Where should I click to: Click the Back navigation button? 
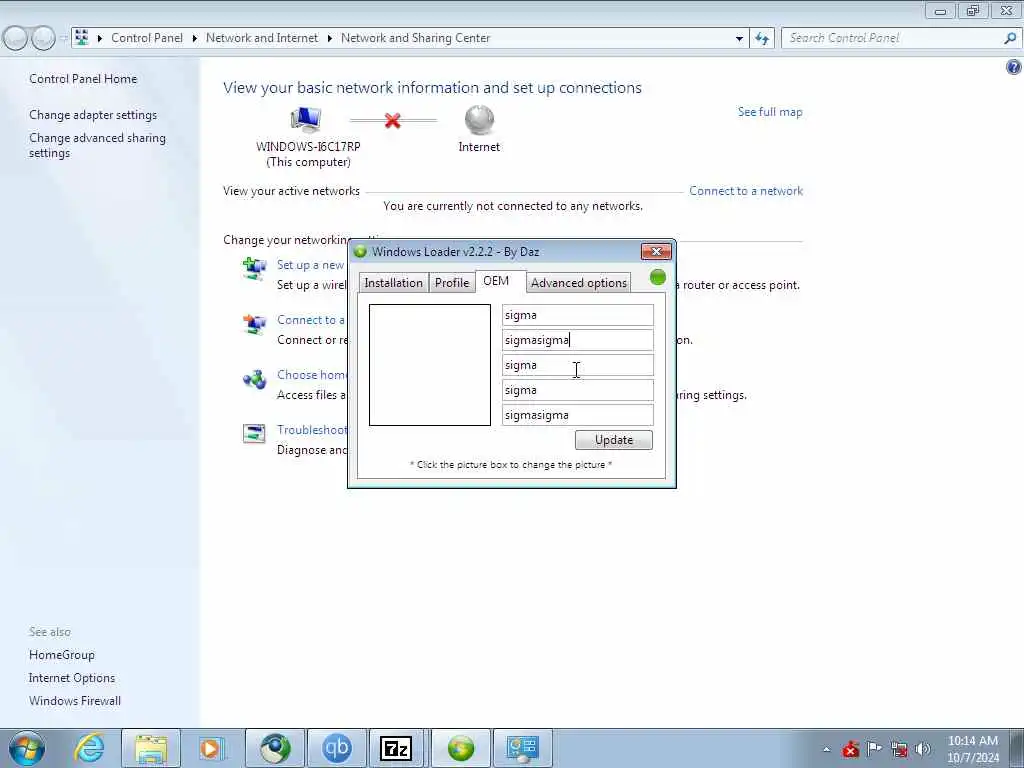click(15, 38)
